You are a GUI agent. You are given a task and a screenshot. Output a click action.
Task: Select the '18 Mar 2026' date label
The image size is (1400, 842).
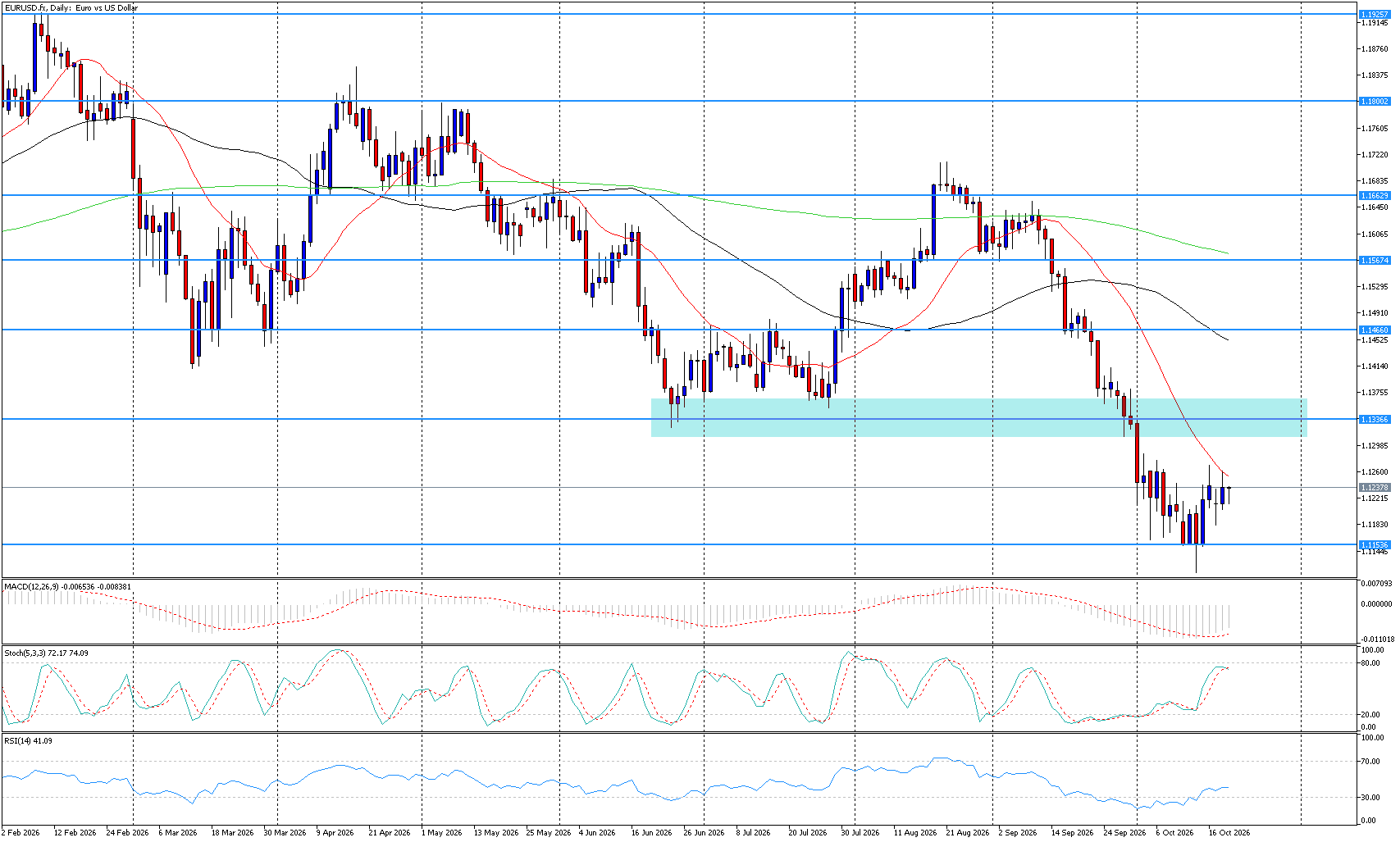point(232,833)
